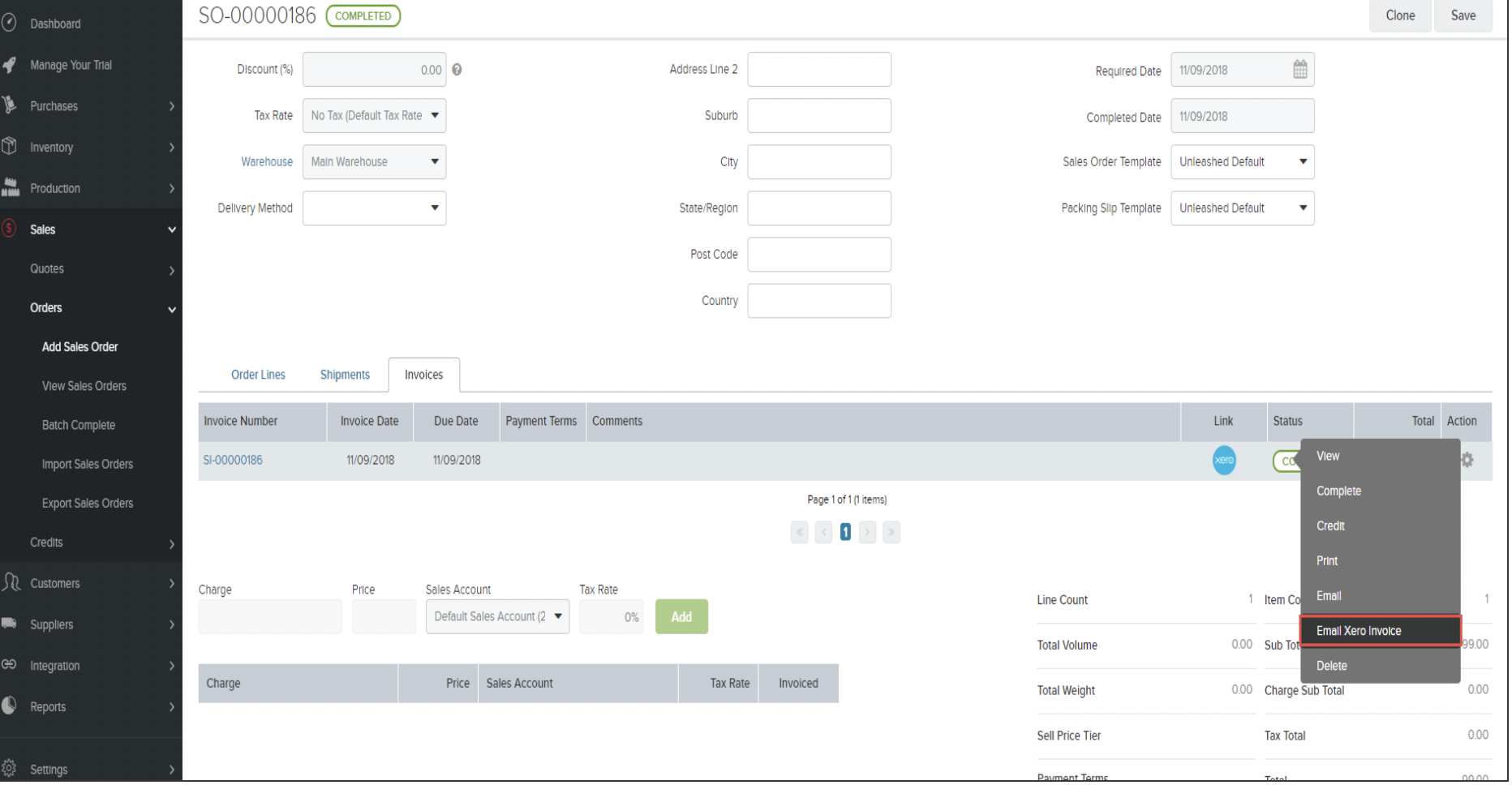Open the Action gear icon for invoice SI-00000186
The image size is (1512, 785).
(1467, 460)
